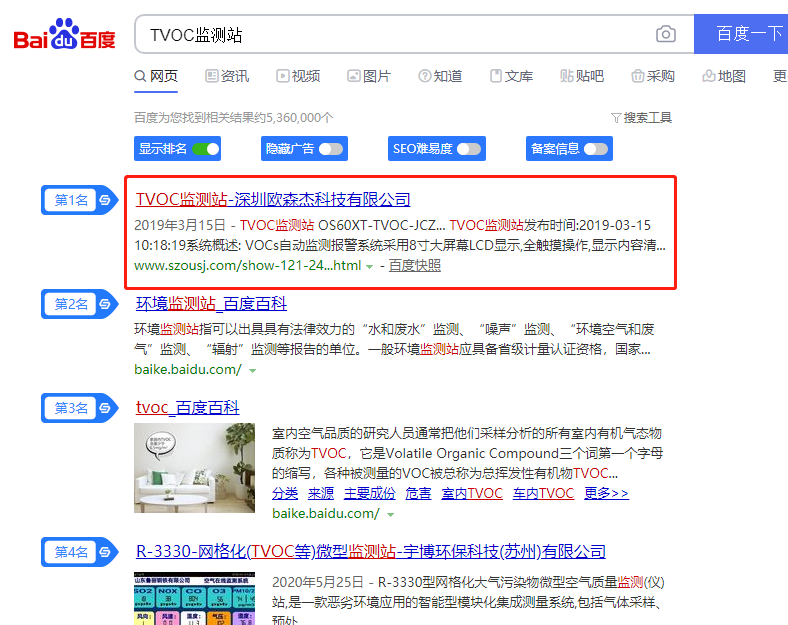Open result TVOC监测站-深圳欧森杰科技有限公司
Image resolution: width=788 pixels, height=625 pixels.
(x=273, y=199)
